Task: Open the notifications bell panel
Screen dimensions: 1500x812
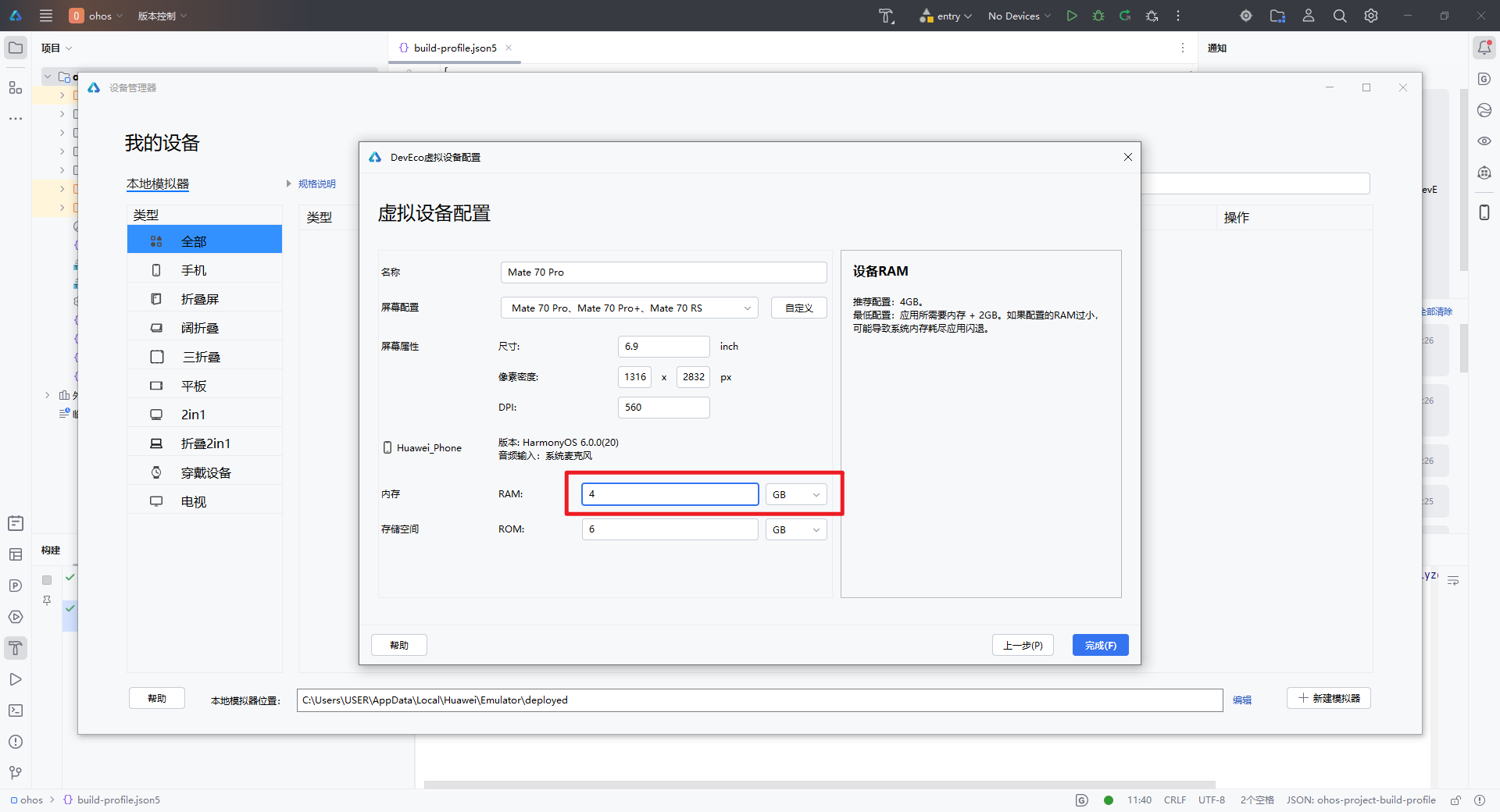Action: [x=1484, y=48]
